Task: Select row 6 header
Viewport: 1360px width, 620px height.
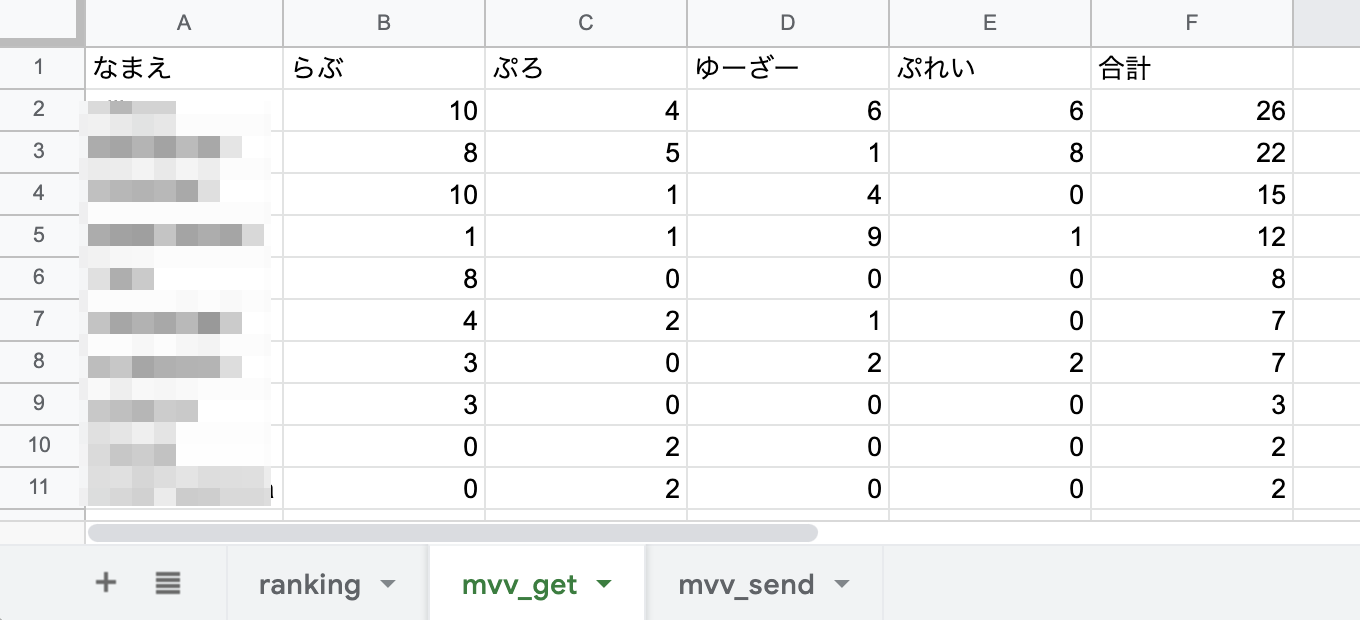Action: [x=39, y=277]
